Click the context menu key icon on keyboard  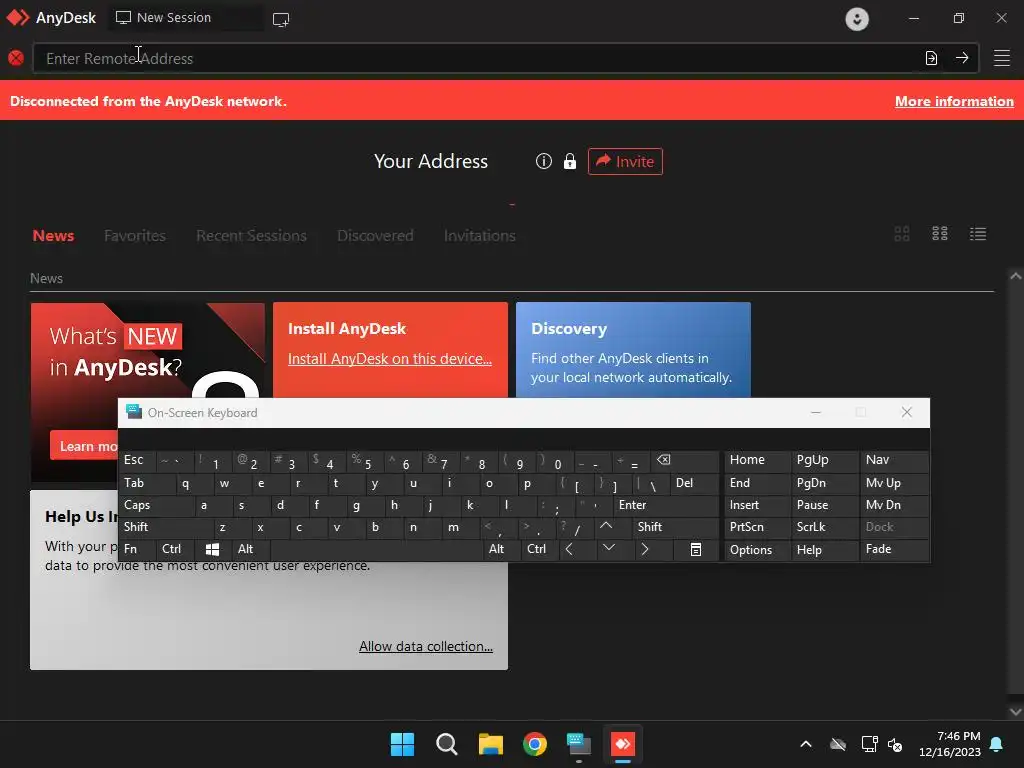click(696, 549)
